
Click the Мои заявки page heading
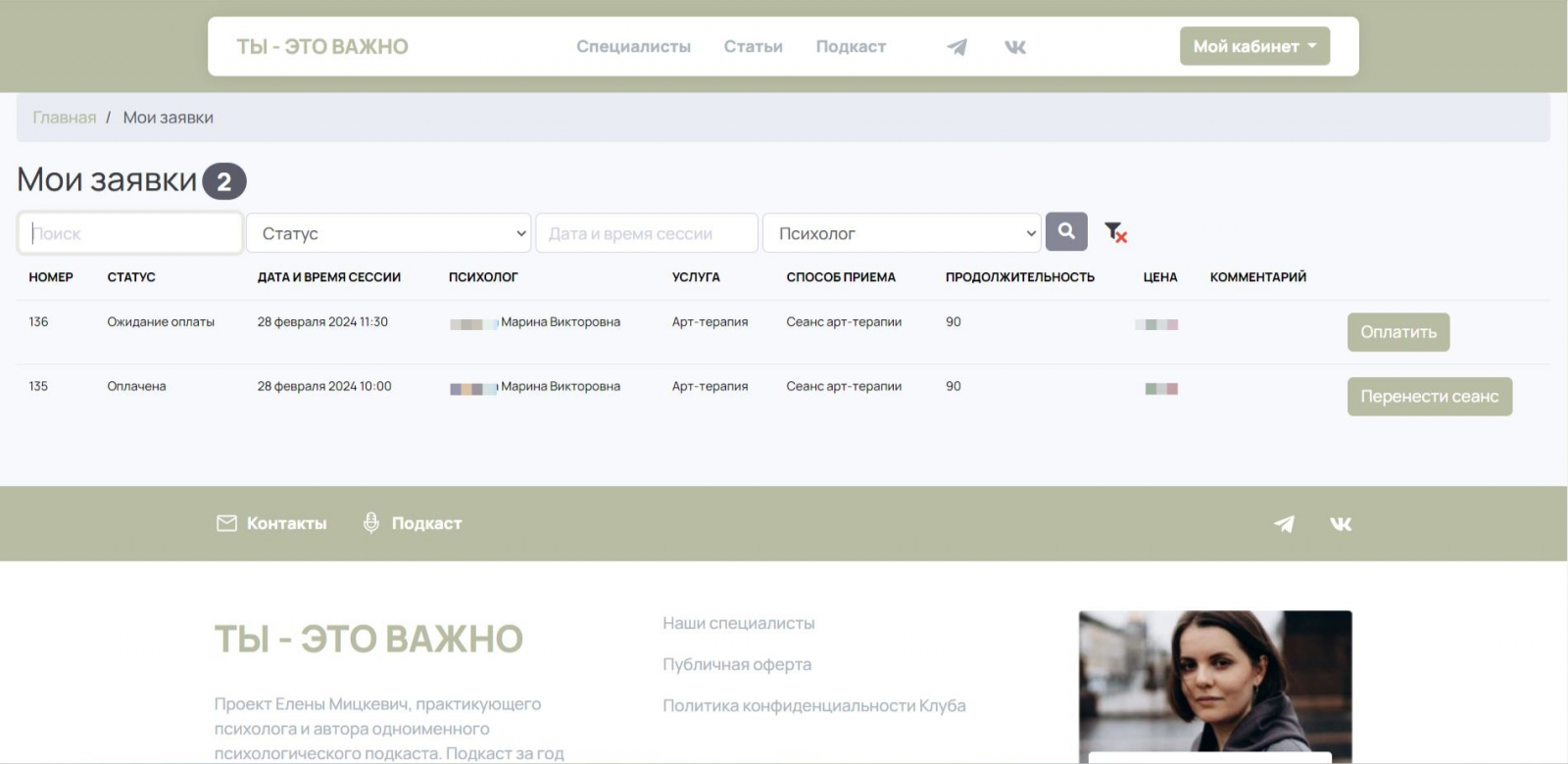tap(107, 180)
